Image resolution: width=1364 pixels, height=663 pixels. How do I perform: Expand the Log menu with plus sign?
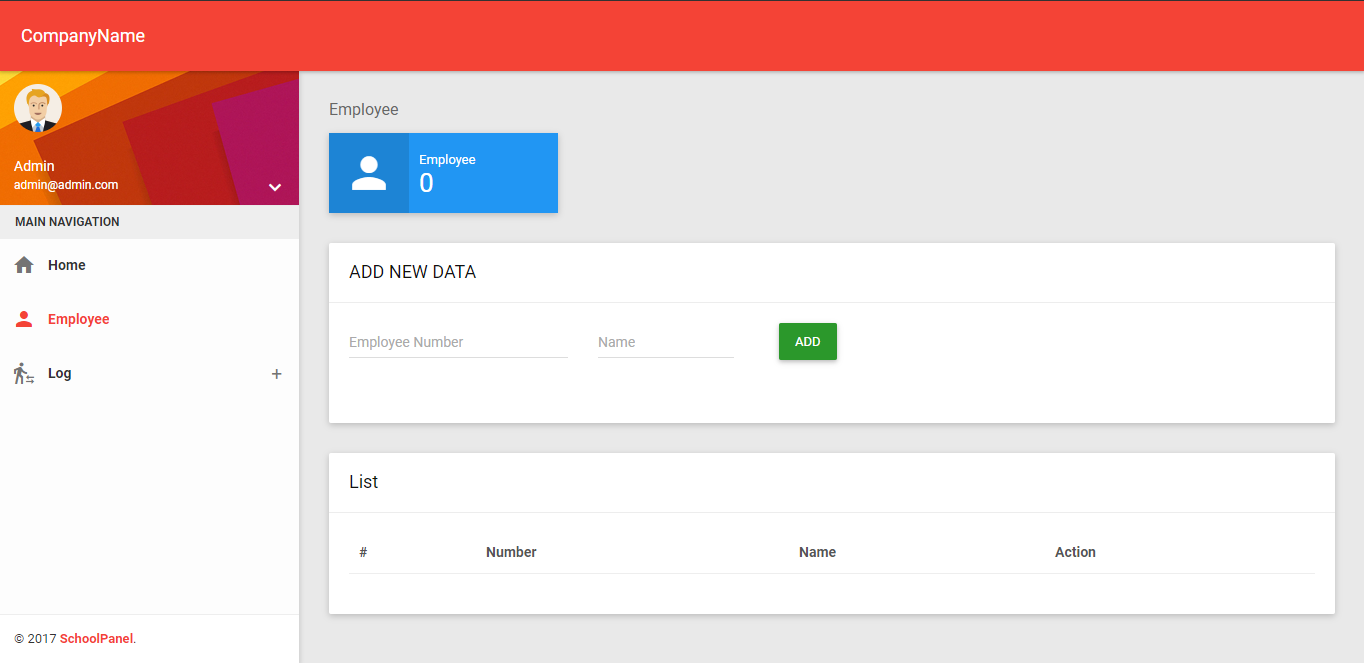pos(276,373)
